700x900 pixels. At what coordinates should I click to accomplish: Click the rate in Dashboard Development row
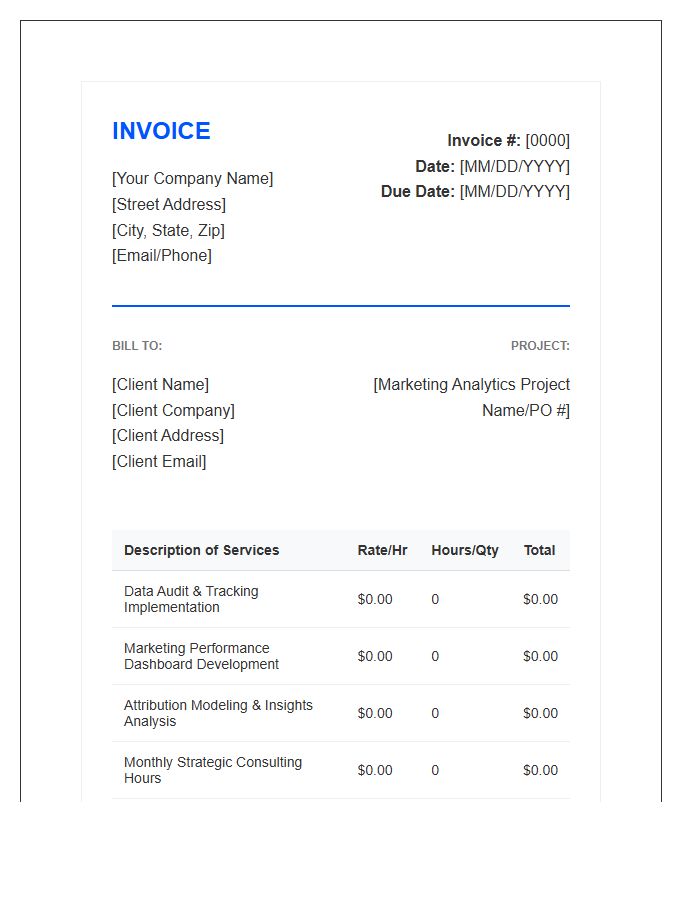coord(375,656)
